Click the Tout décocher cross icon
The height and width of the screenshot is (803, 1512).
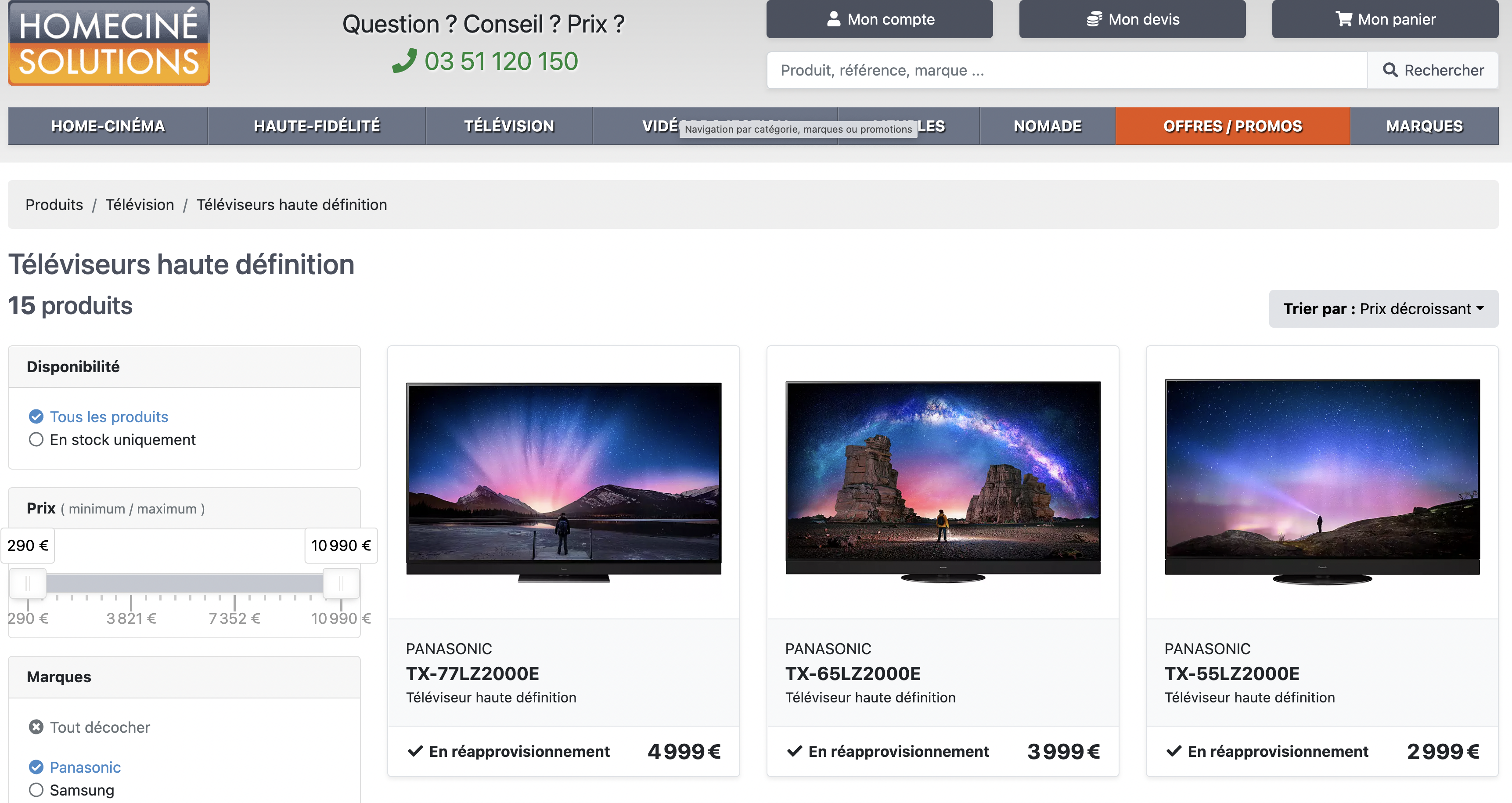[x=36, y=727]
